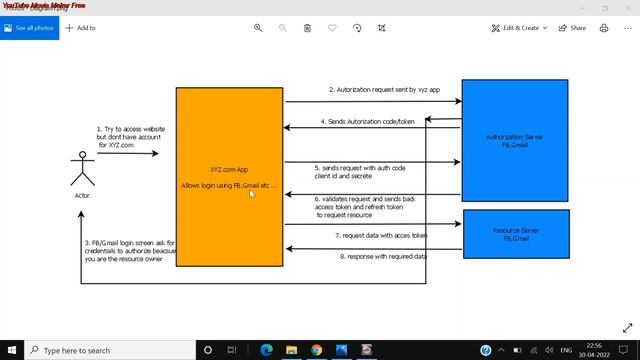640x360 pixels.
Task: Launch Google Chrome from taskbar
Action: 316,350
